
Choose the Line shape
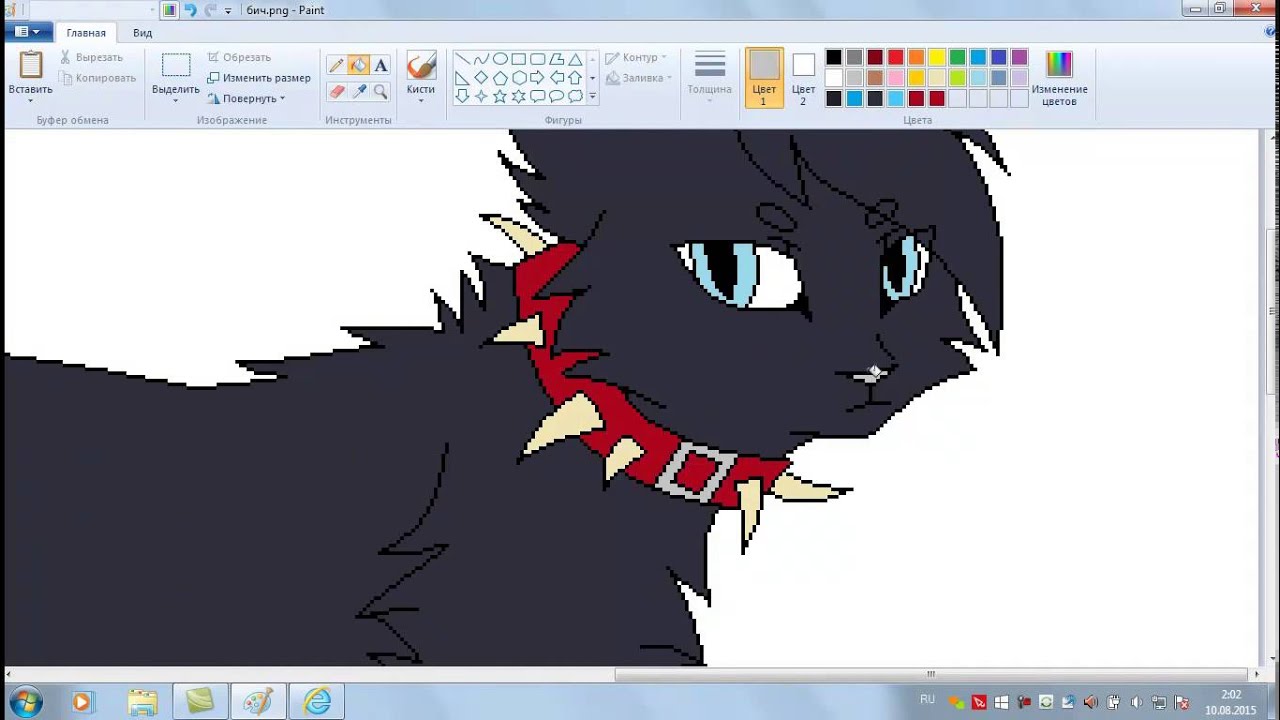coord(462,59)
